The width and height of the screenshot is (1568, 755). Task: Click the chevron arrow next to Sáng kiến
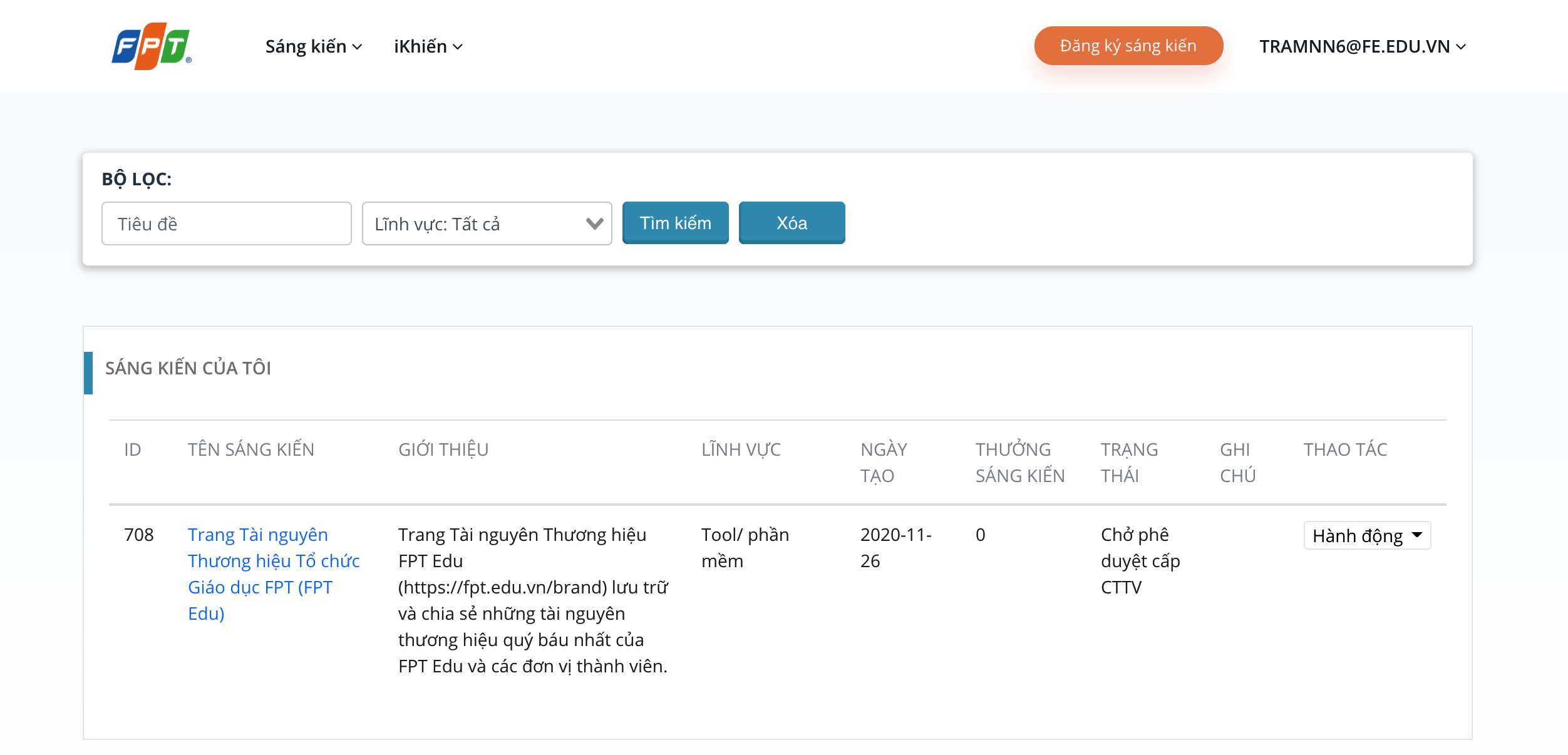358,47
